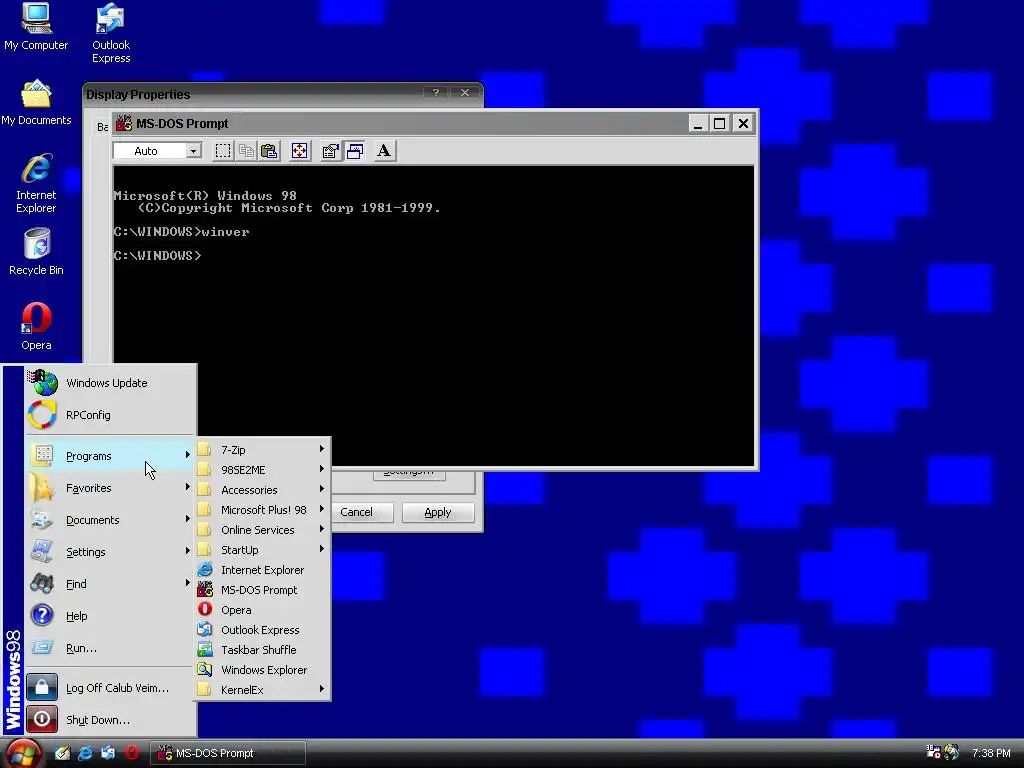1024x768 pixels.
Task: Click the MS-DOS Prompt title bar icon
Action: click(x=124, y=123)
